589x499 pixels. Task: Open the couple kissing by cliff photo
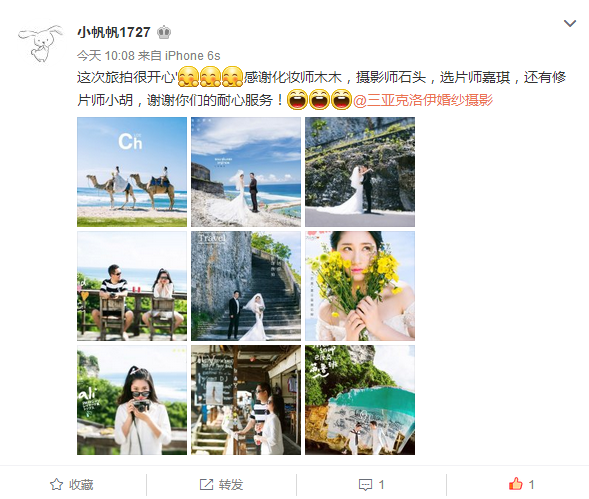tap(360, 172)
